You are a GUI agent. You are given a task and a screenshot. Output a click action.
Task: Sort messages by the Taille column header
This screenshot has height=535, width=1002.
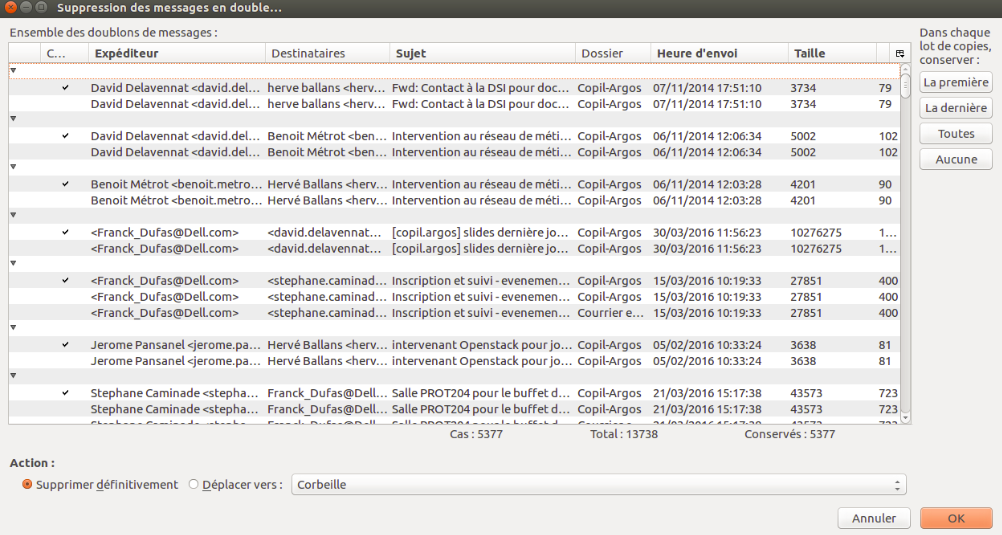point(830,53)
